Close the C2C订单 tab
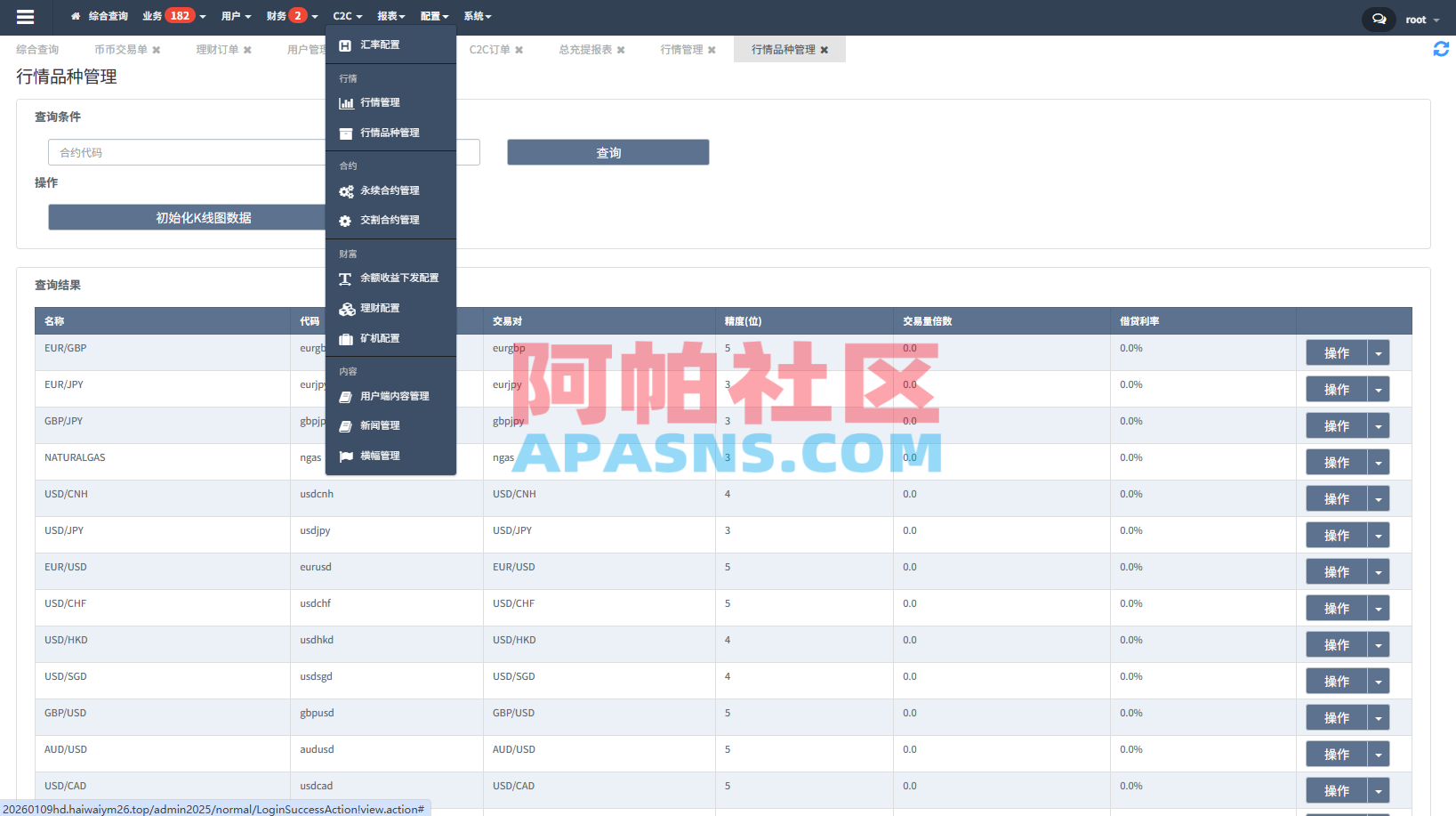 point(519,50)
